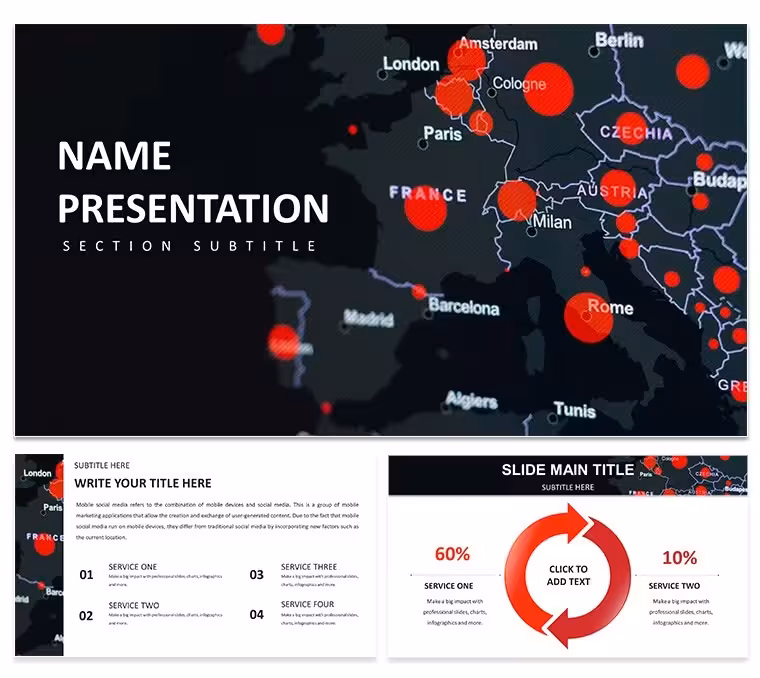760x678 pixels.
Task: Click the 'Barcelona' city label
Action: point(464,307)
